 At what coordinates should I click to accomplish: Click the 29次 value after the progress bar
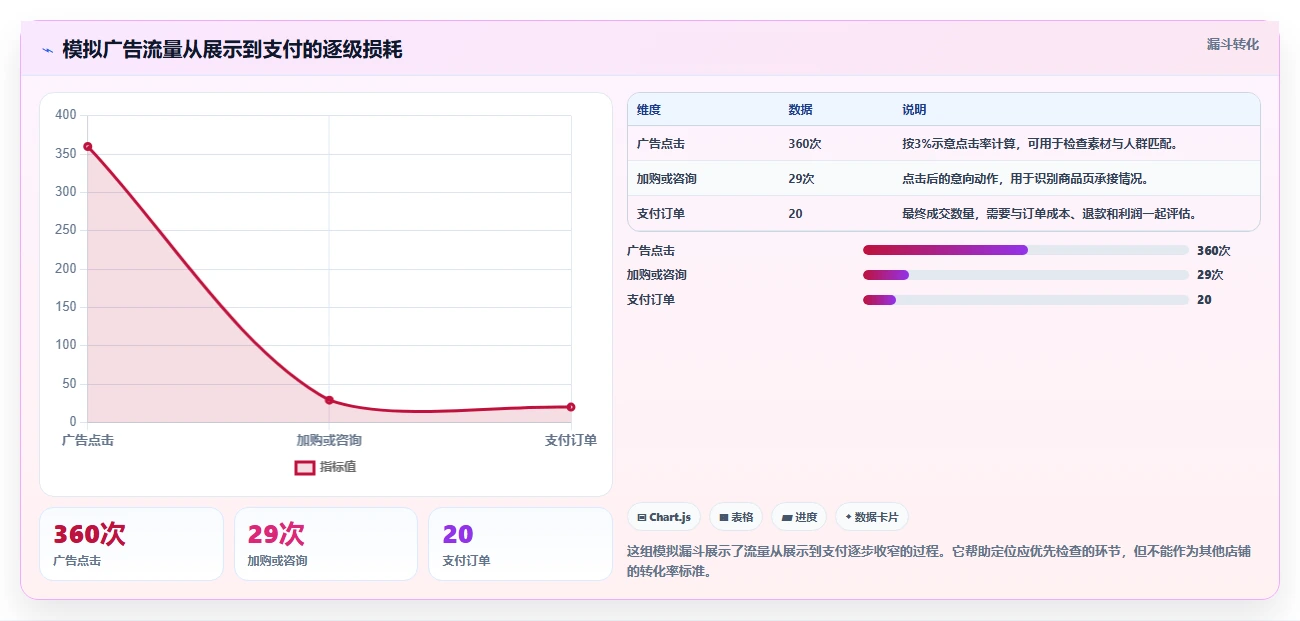1210,275
